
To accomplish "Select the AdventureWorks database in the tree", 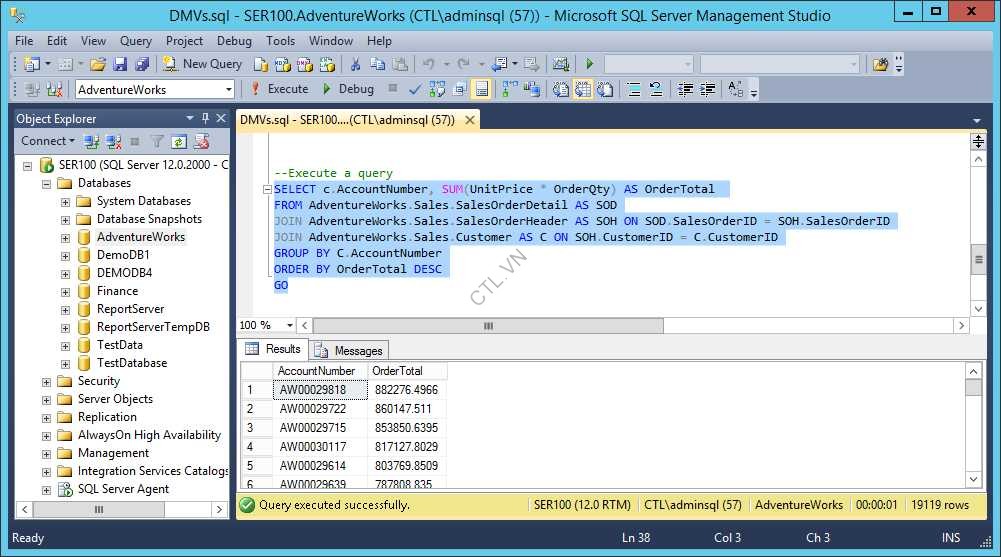I will (x=140, y=237).
